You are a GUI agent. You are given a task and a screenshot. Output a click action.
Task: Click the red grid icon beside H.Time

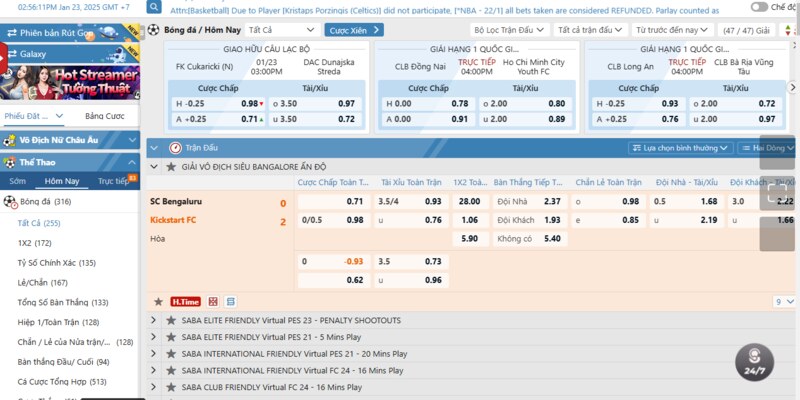tap(212, 301)
